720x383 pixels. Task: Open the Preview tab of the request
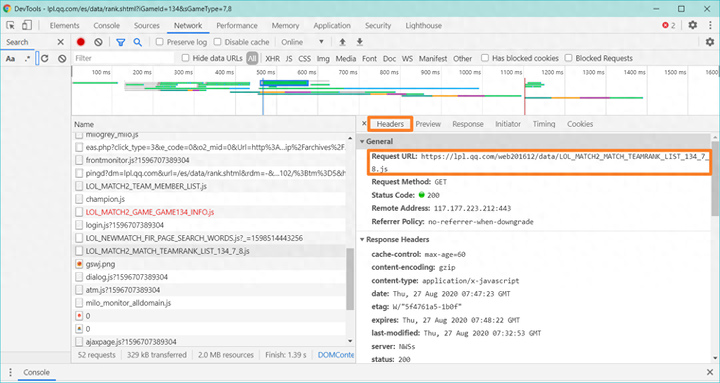tap(428, 124)
